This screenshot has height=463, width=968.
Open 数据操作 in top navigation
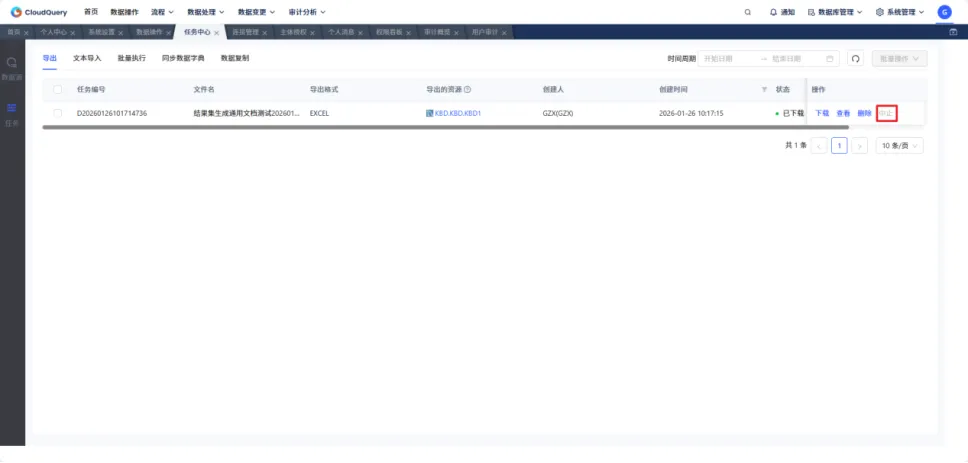124,12
